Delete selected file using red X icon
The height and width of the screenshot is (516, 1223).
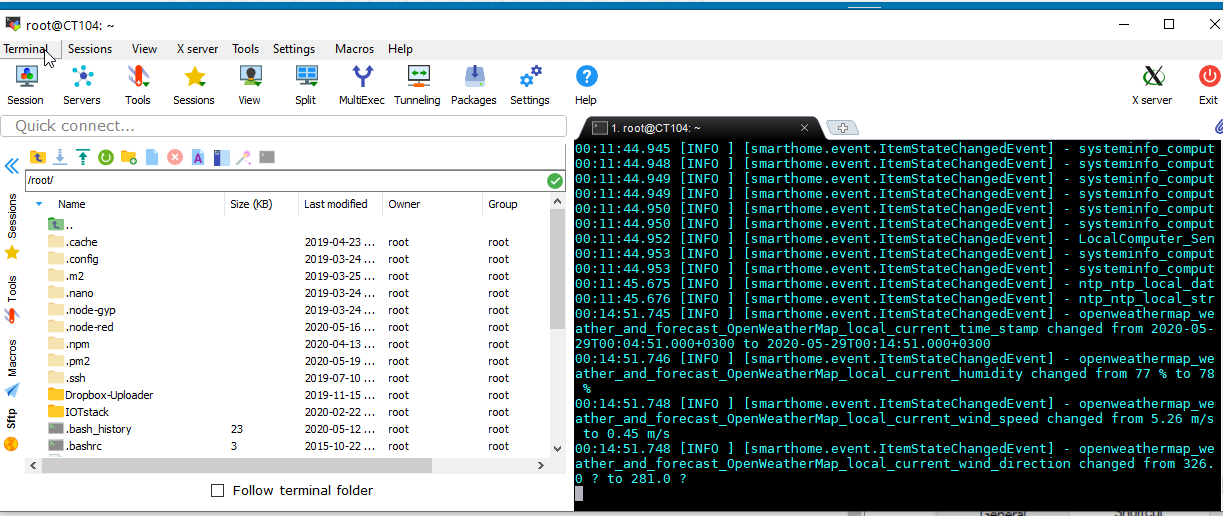[175, 157]
